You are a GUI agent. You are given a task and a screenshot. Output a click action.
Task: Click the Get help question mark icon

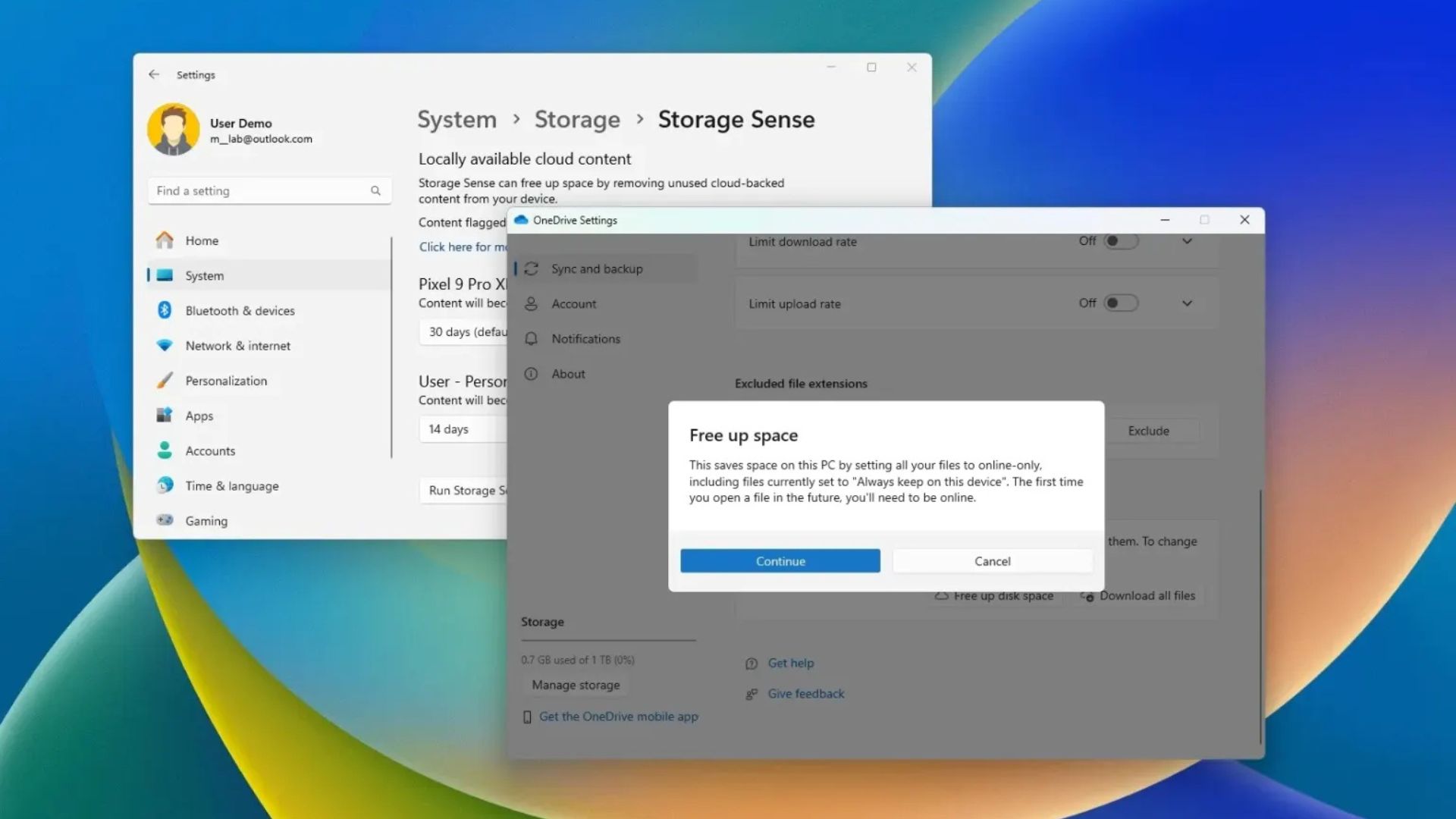pos(751,663)
